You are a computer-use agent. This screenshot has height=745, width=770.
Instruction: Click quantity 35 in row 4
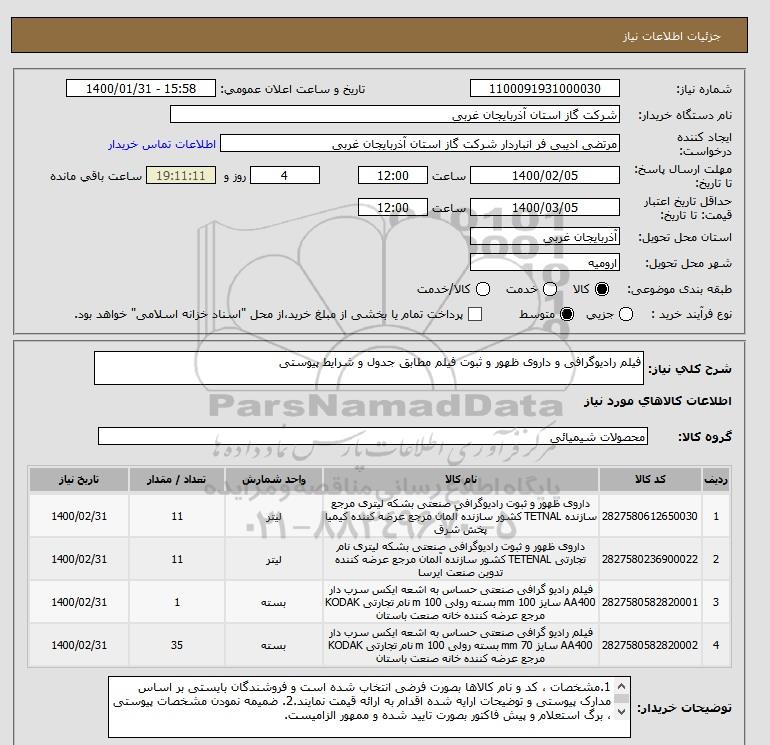[x=177, y=645]
